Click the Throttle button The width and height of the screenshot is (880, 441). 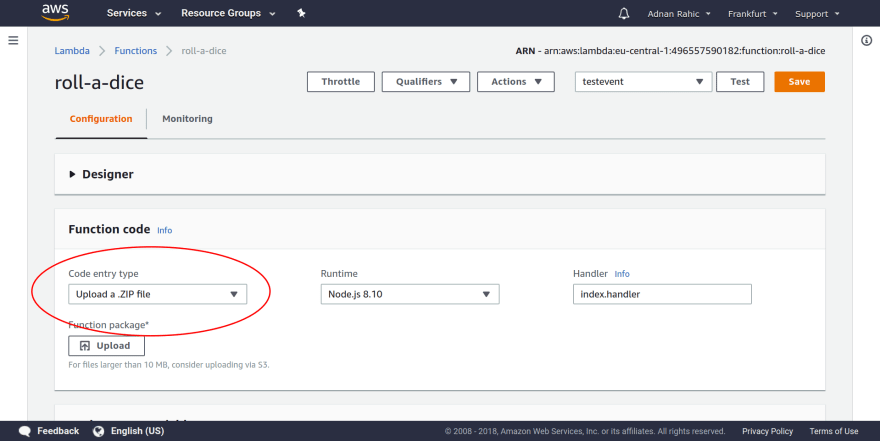pos(341,81)
